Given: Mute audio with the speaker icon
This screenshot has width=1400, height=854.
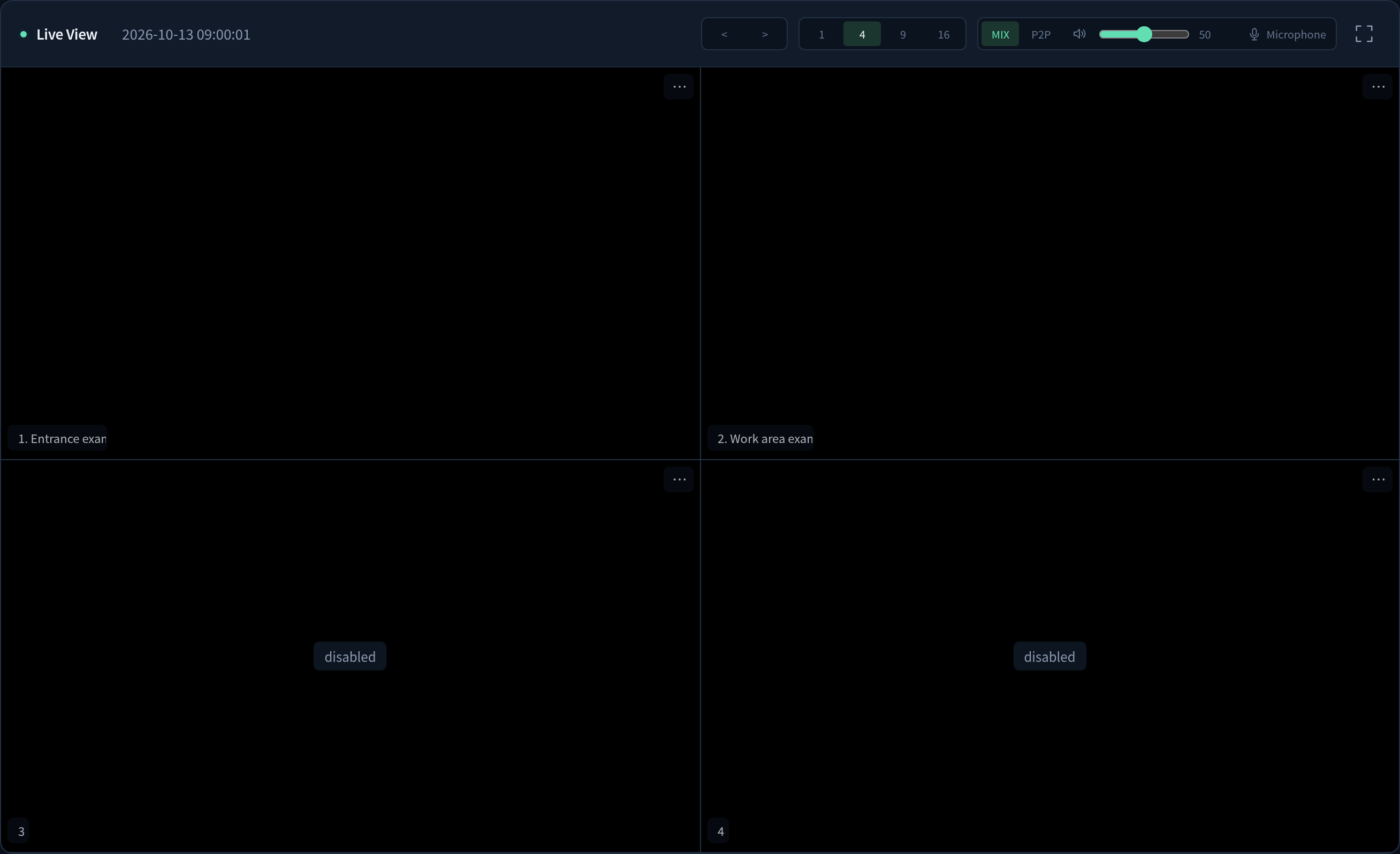Looking at the screenshot, I should (1079, 34).
